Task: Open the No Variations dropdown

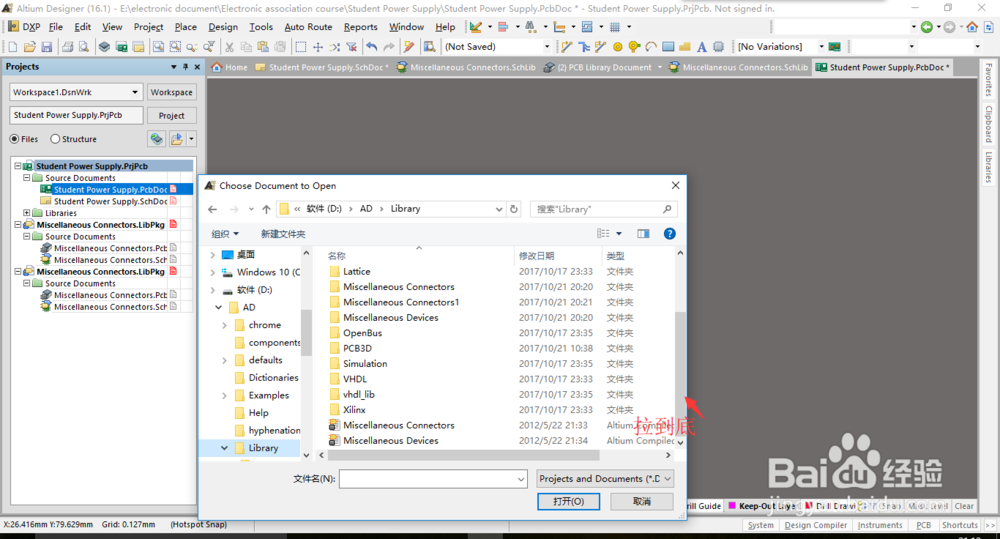Action: pyautogui.click(x=821, y=47)
